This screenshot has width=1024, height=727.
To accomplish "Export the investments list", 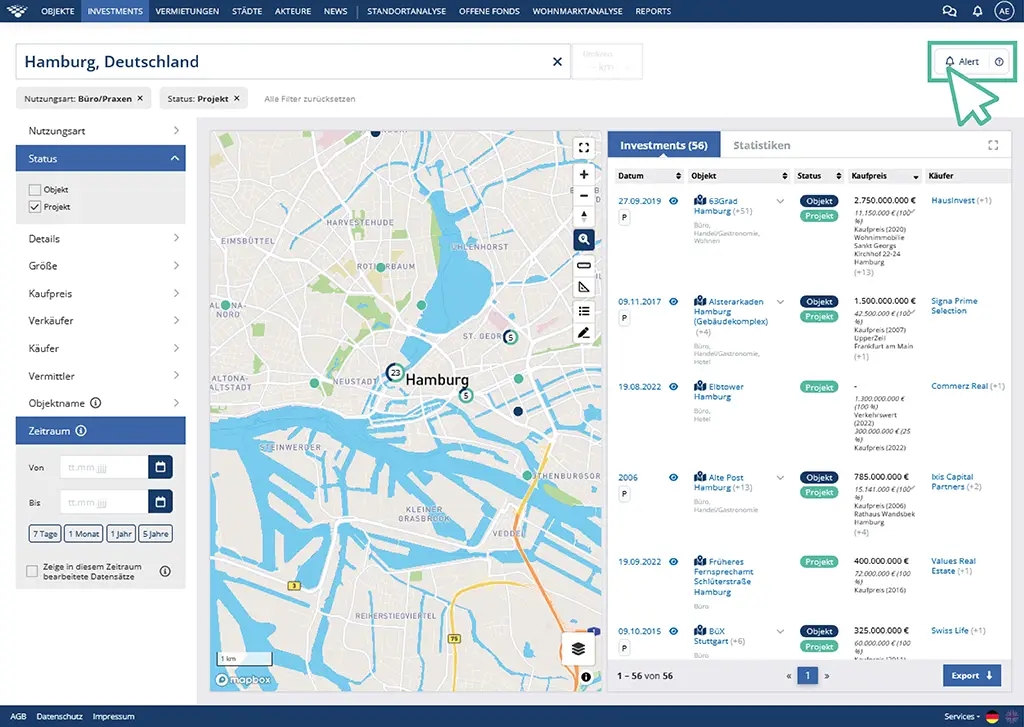I will pyautogui.click(x=972, y=675).
